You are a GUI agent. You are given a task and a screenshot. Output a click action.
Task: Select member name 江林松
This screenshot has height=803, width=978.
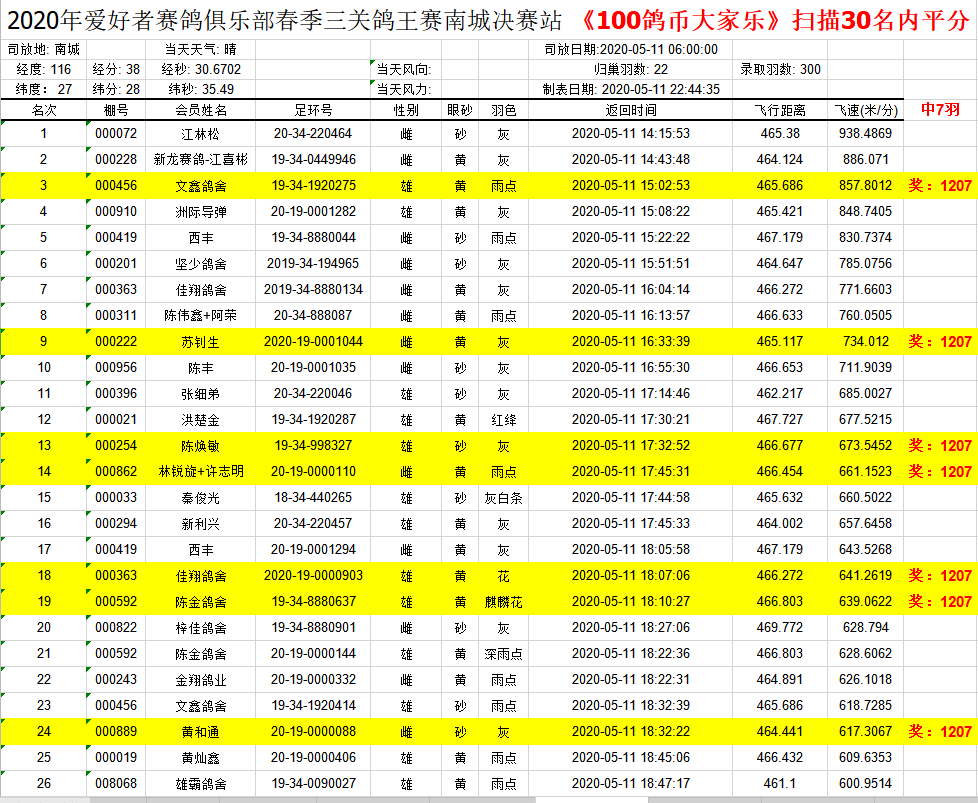[x=201, y=134]
